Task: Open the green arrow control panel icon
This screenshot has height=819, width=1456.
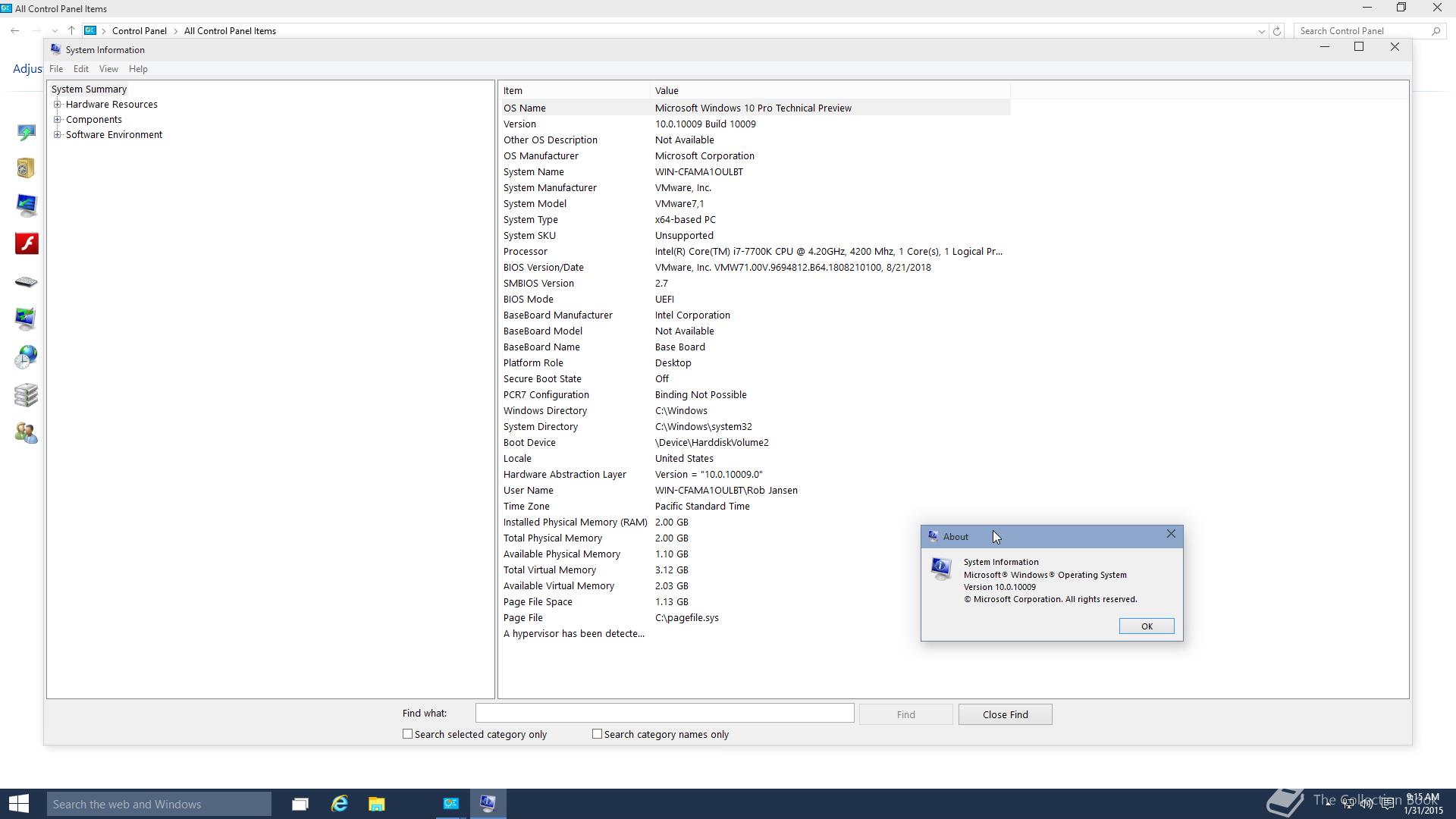Action: (27, 133)
